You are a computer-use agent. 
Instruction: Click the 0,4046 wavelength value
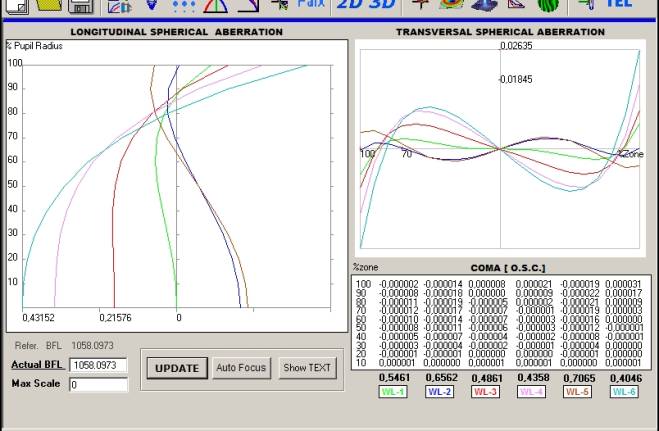pyautogui.click(x=626, y=378)
